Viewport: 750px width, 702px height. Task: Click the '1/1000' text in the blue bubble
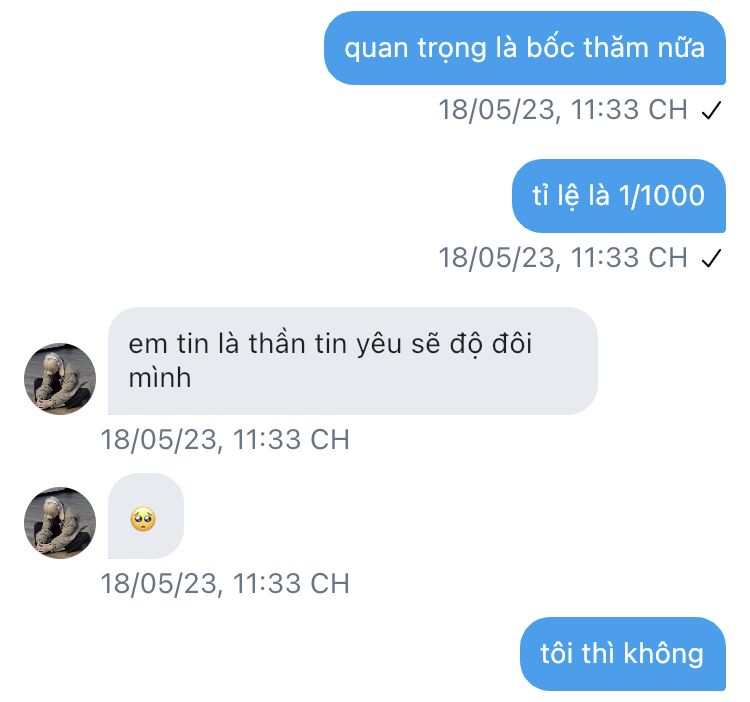(662, 196)
